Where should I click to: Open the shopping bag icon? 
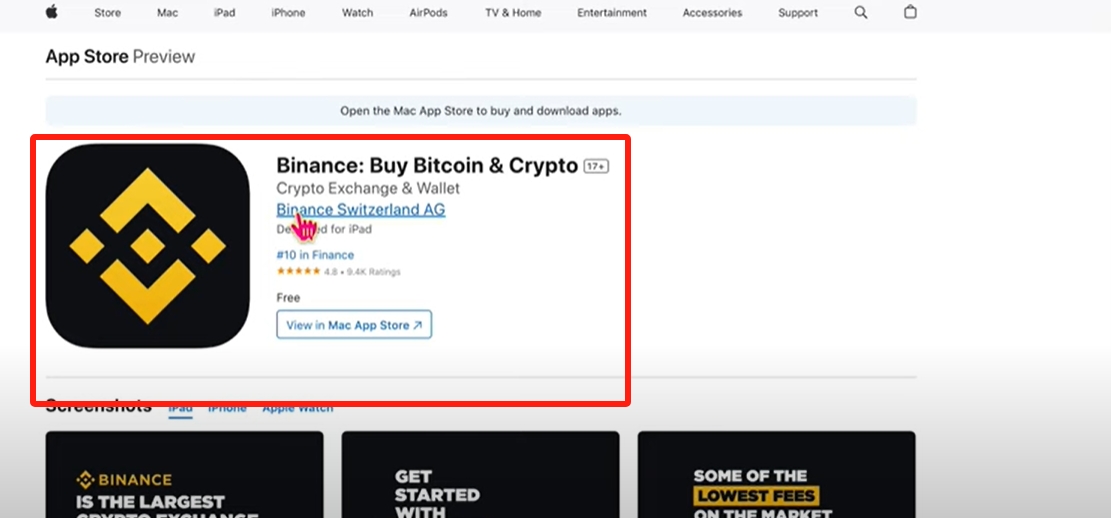910,12
